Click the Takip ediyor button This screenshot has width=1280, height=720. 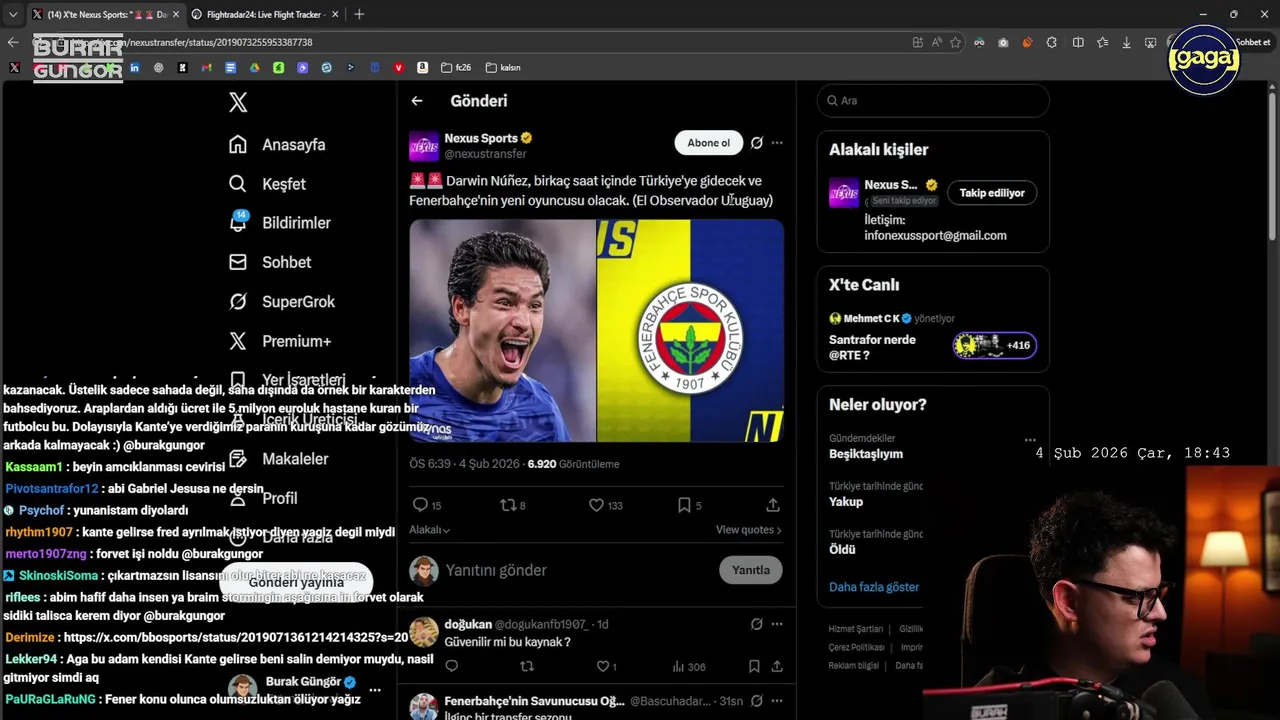[992, 193]
